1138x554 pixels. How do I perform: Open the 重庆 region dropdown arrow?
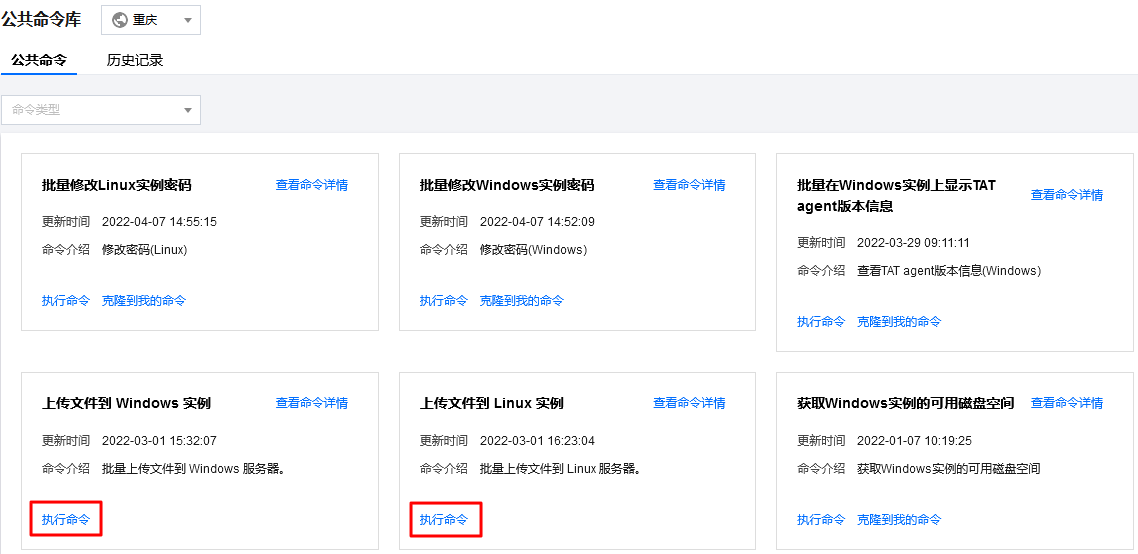pyautogui.click(x=188, y=20)
